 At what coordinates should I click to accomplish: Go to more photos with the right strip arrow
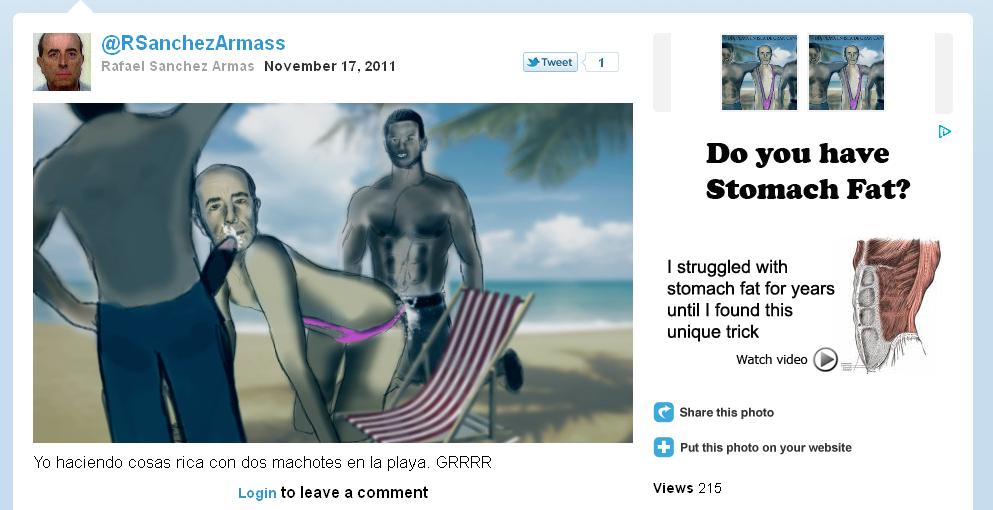pos(944,72)
